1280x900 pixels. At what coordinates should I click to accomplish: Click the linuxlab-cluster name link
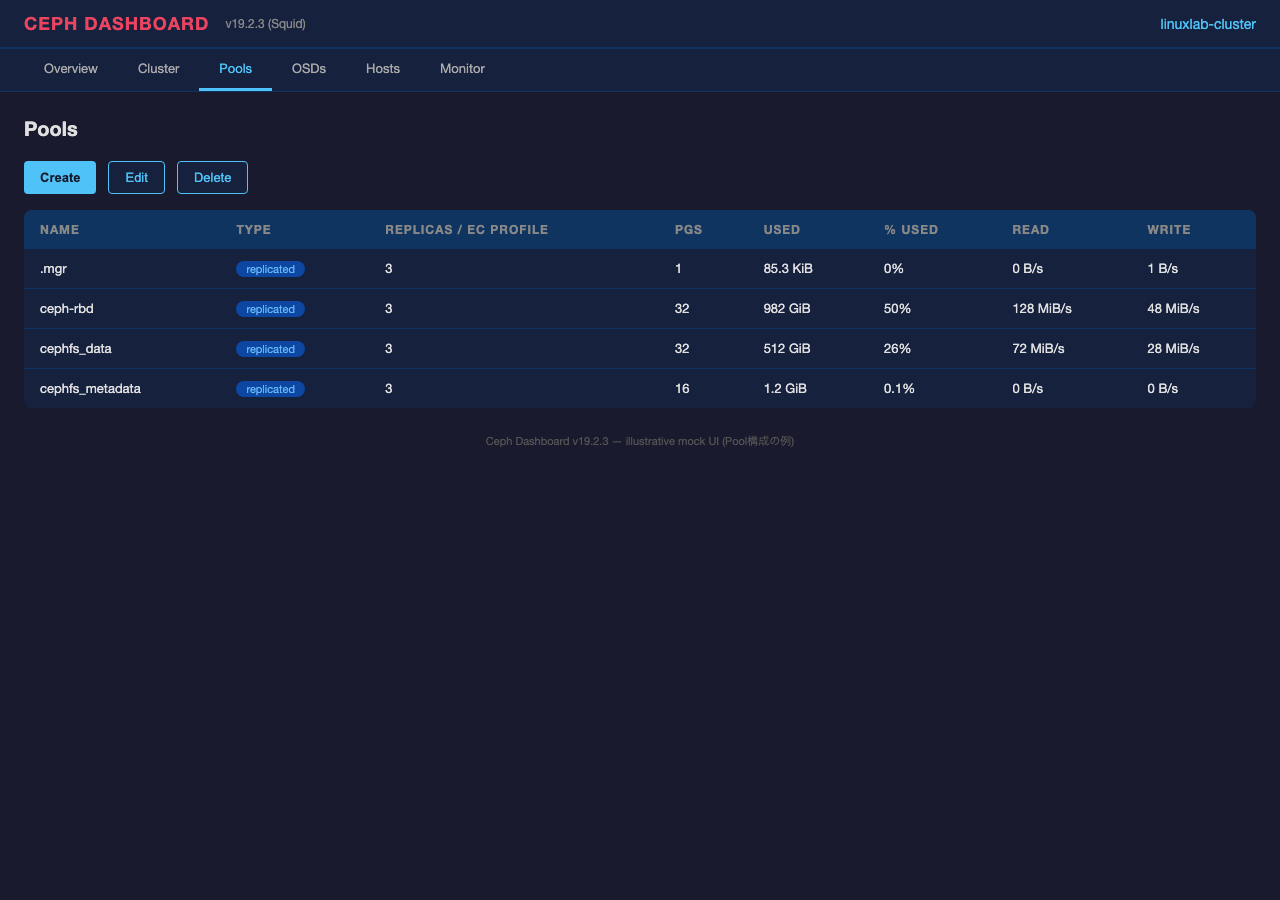[1208, 24]
